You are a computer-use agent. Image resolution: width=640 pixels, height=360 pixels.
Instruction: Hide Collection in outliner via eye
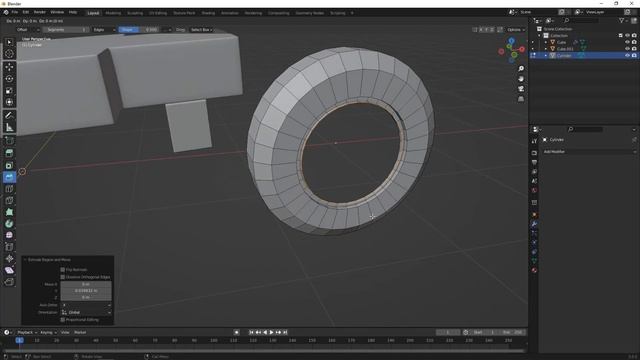tap(627, 36)
